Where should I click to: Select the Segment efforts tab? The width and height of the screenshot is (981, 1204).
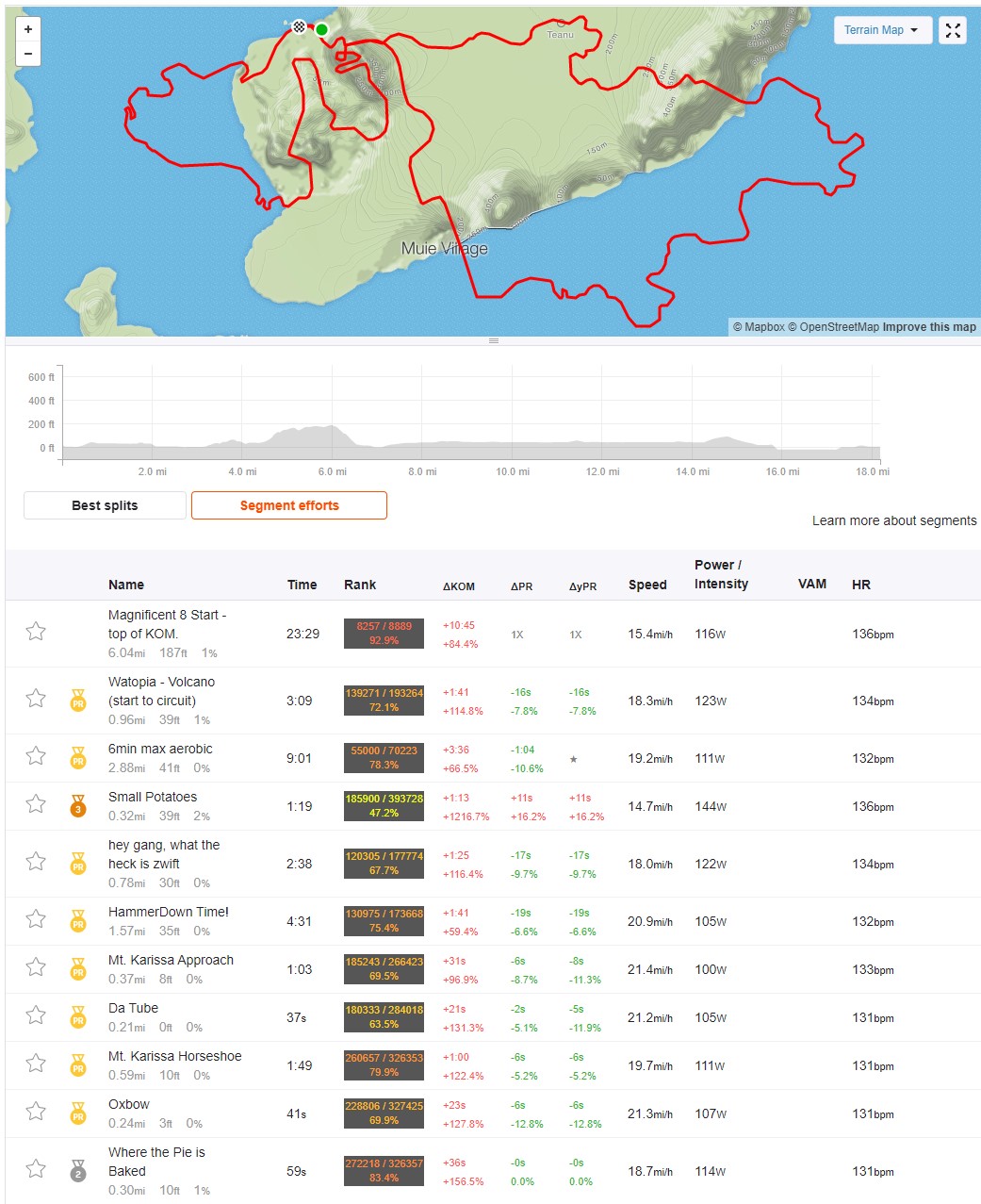[289, 505]
